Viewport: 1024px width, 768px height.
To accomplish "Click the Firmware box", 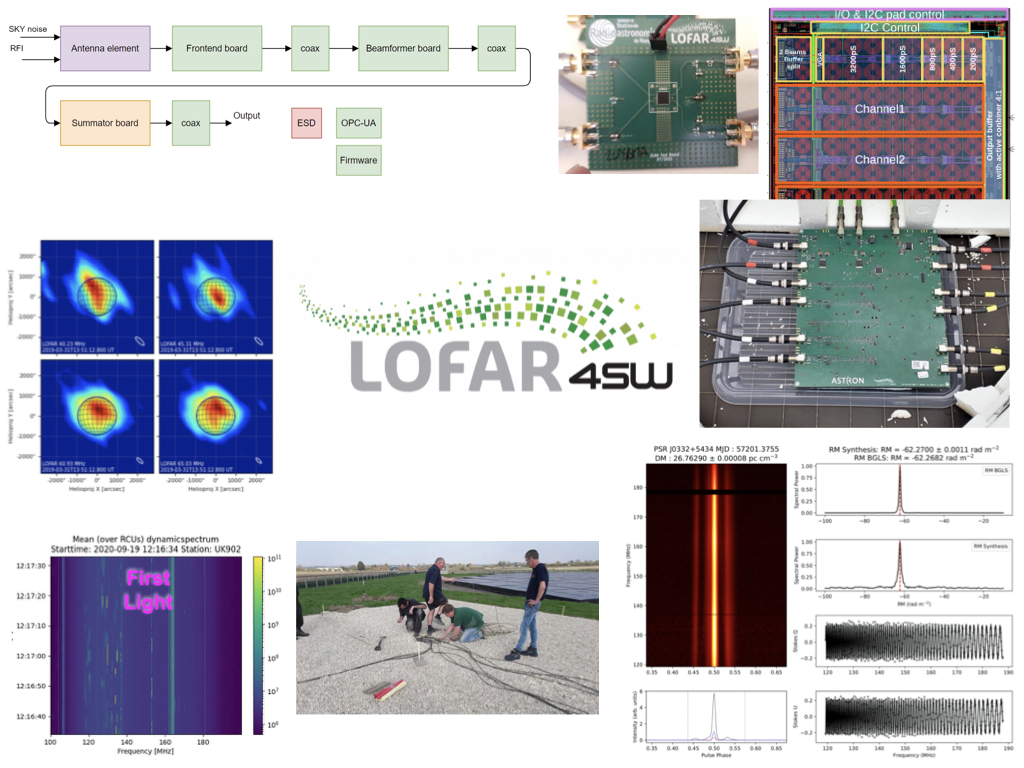I will click(359, 160).
